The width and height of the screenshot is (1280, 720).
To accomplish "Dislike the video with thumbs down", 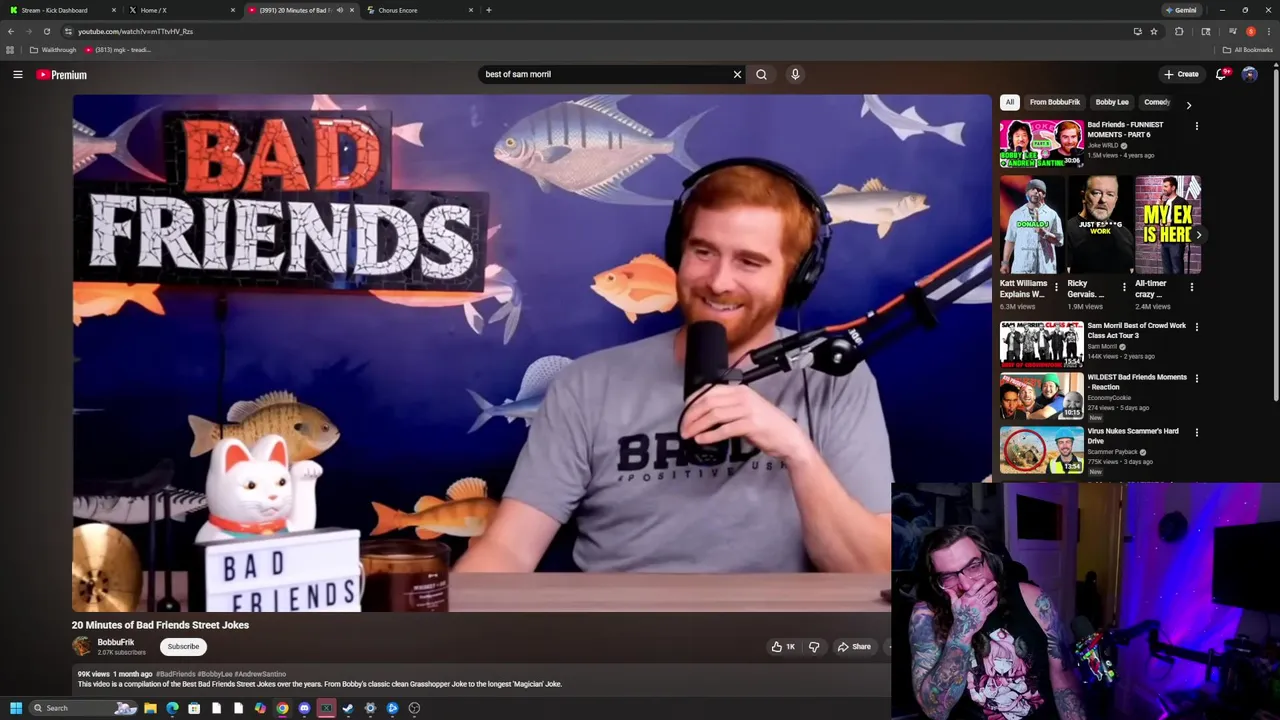I will coord(814,647).
